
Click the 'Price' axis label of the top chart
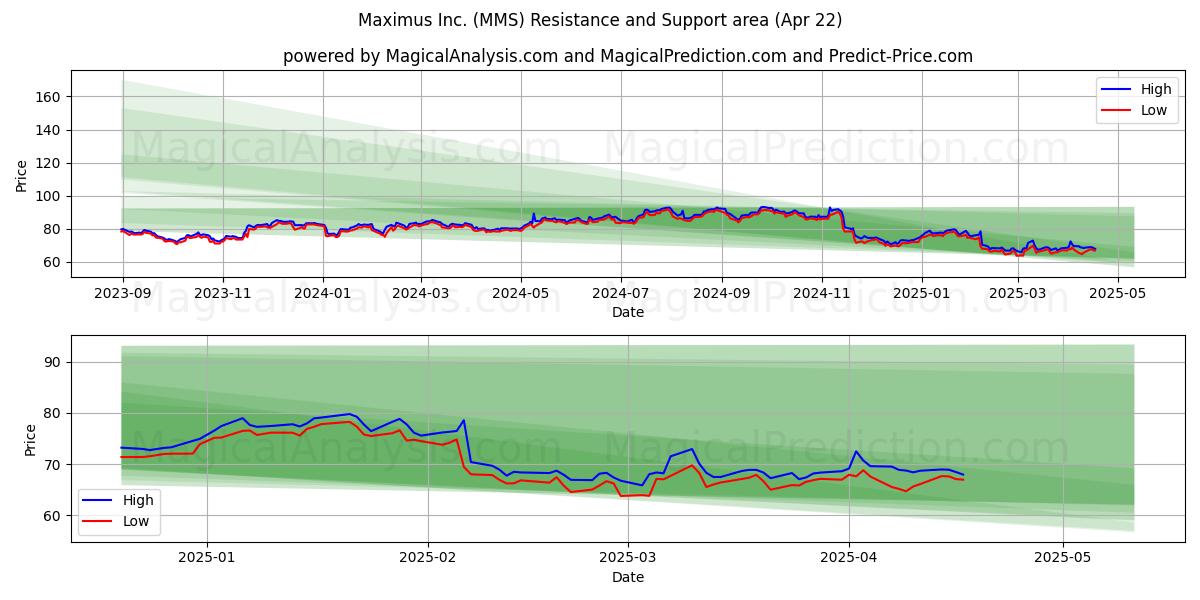(22, 176)
